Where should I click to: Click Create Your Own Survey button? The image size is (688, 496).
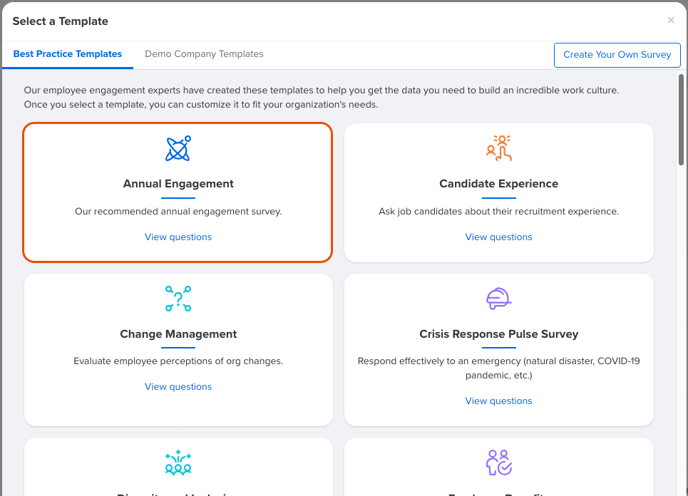[x=617, y=55]
